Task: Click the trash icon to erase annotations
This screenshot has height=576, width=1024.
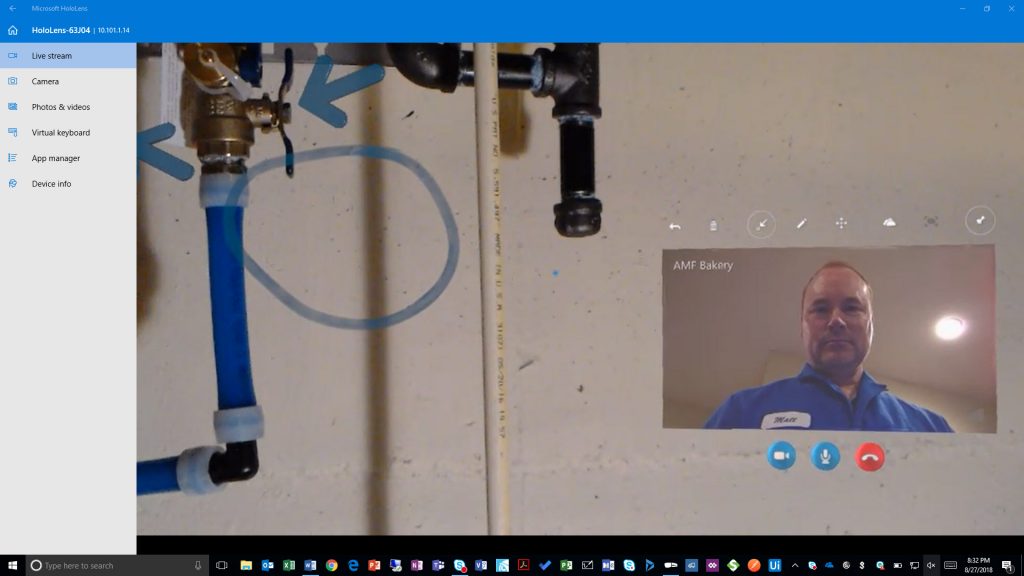Action: [713, 225]
